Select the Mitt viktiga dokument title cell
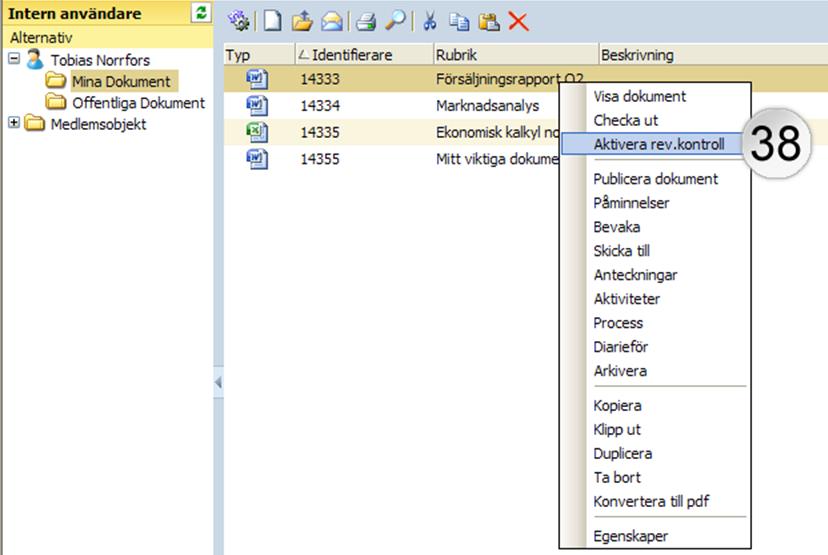This screenshot has width=828, height=555. 497,159
